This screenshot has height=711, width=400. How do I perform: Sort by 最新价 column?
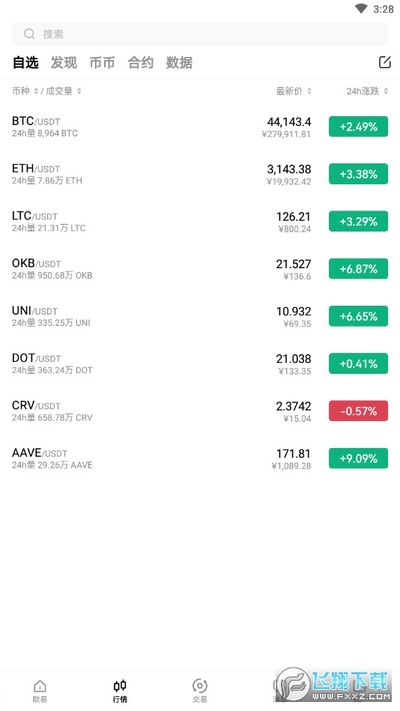[293, 91]
